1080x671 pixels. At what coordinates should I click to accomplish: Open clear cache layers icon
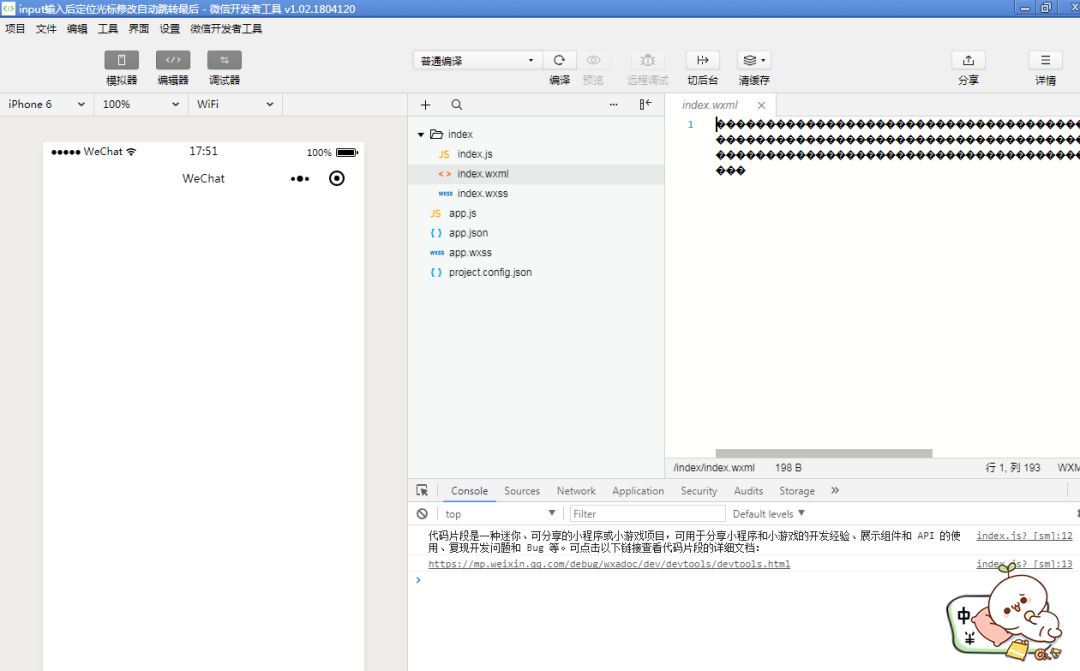pos(754,60)
